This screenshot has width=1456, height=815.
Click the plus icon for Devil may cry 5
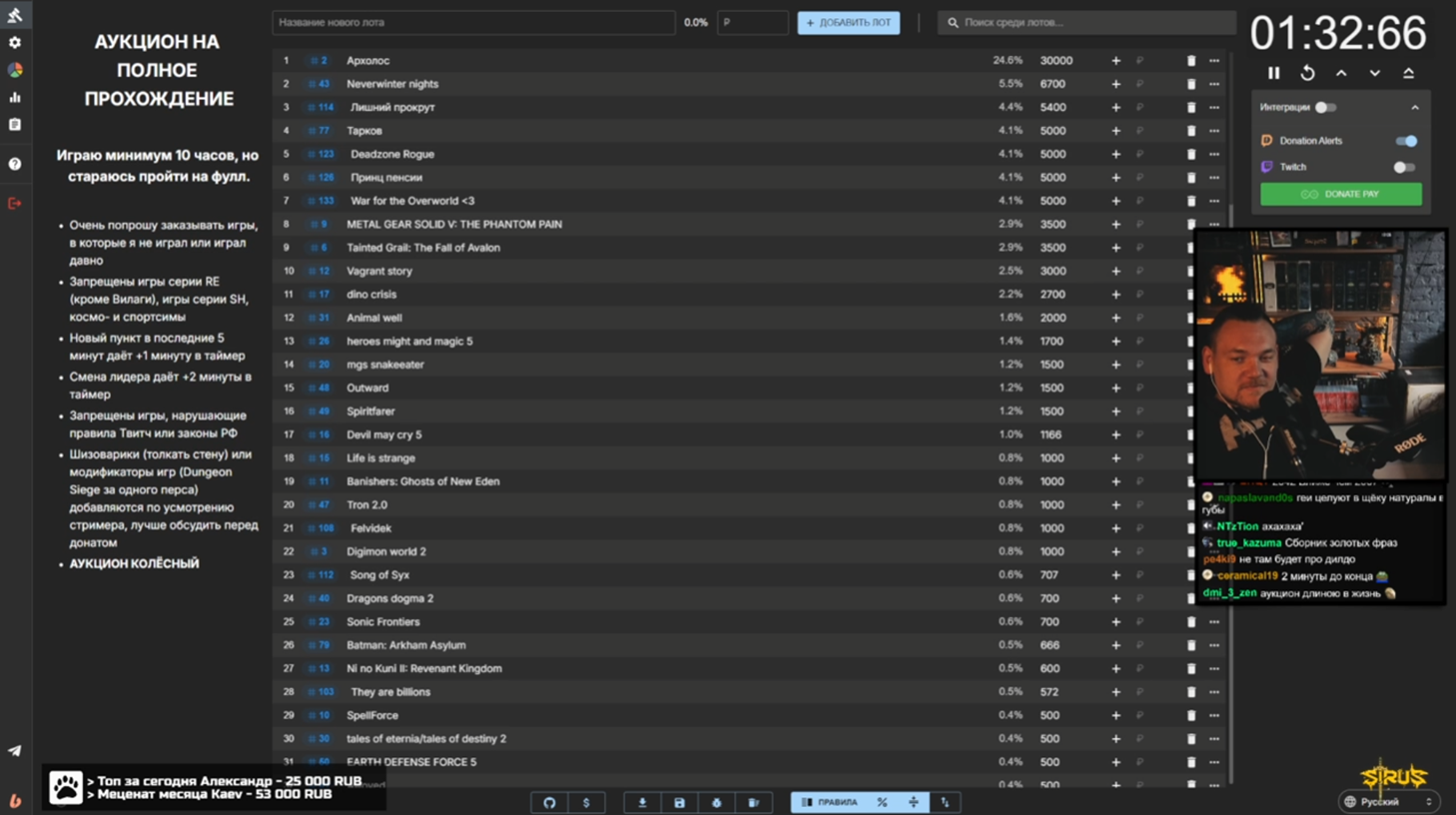1115,434
